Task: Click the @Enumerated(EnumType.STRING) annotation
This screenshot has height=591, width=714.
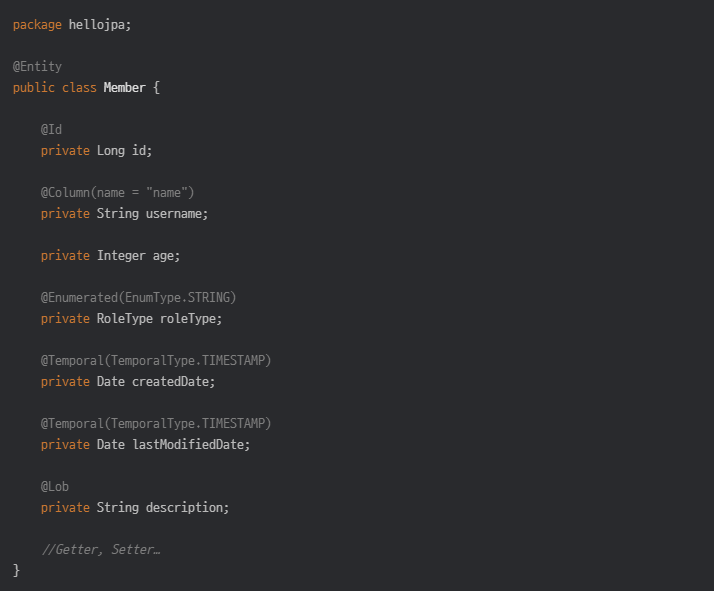Action: (138, 297)
